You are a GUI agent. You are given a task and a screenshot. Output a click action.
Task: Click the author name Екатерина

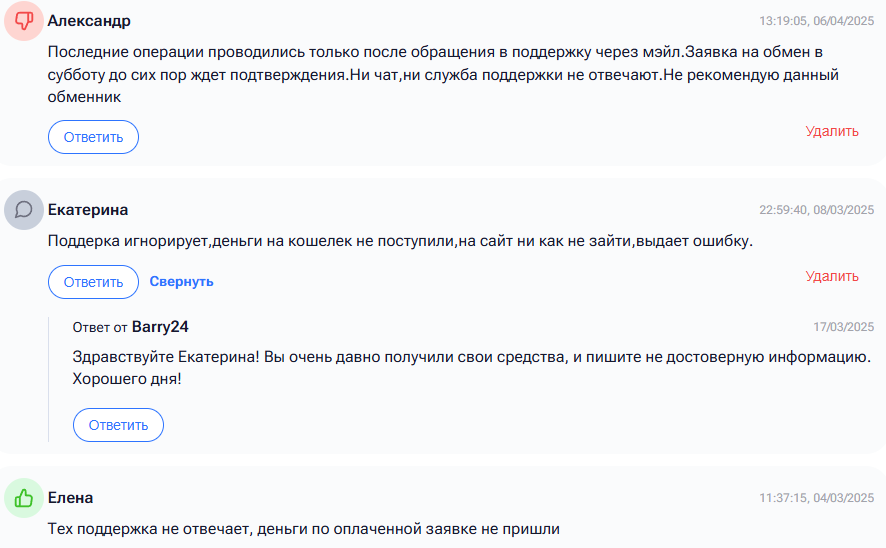click(x=88, y=210)
